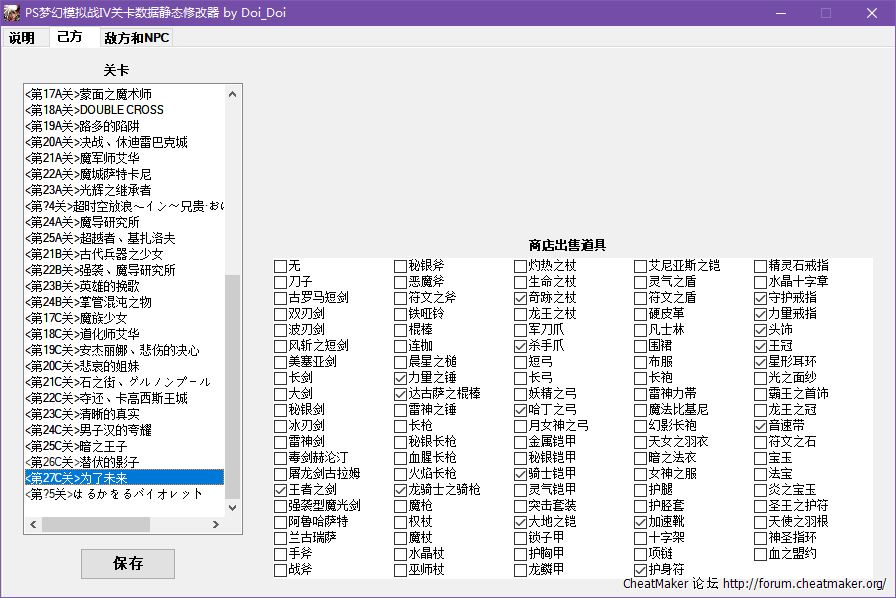Click the app icon in title bar
896x598 pixels.
coord(12,12)
